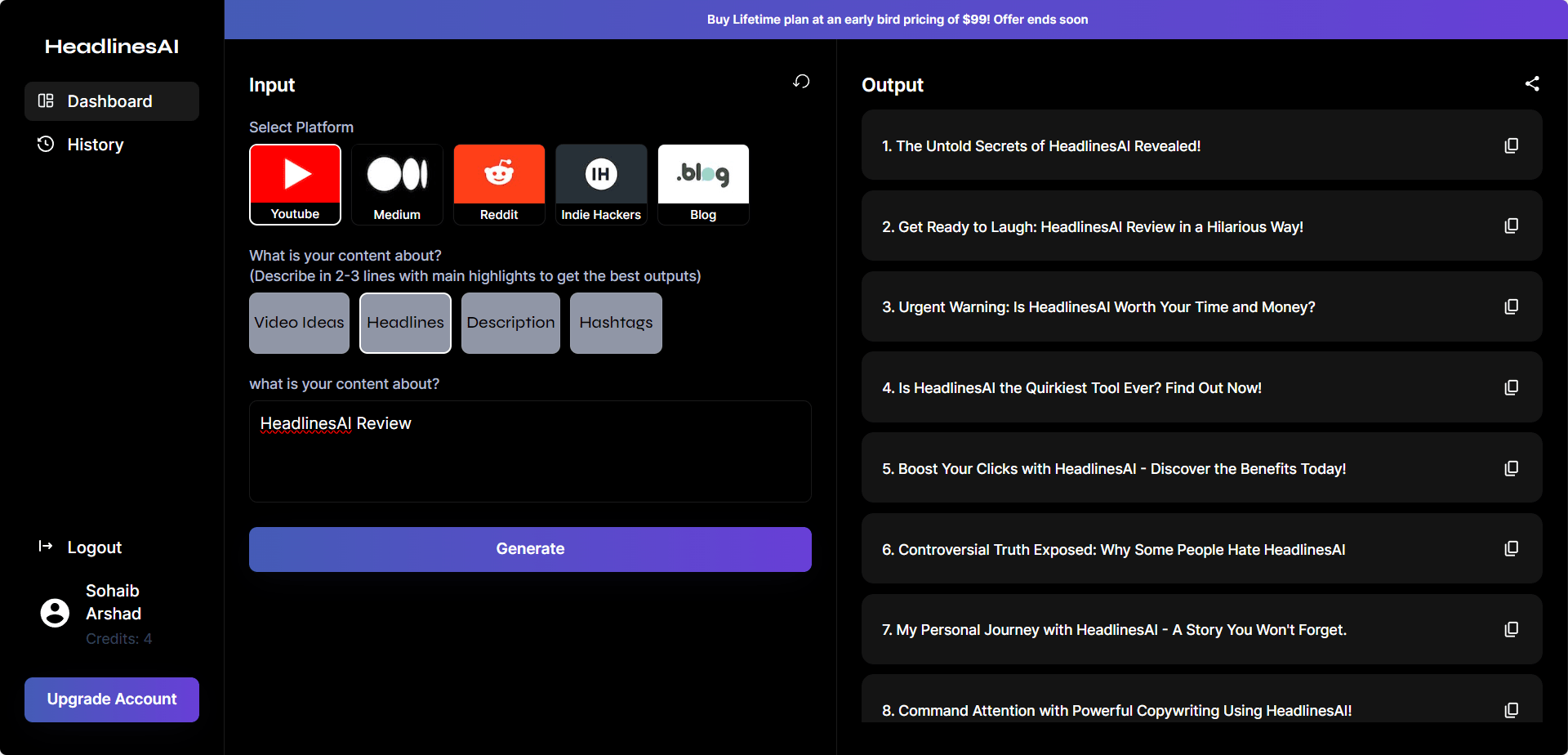
Task: Select the Youtube platform
Action: [x=295, y=184]
